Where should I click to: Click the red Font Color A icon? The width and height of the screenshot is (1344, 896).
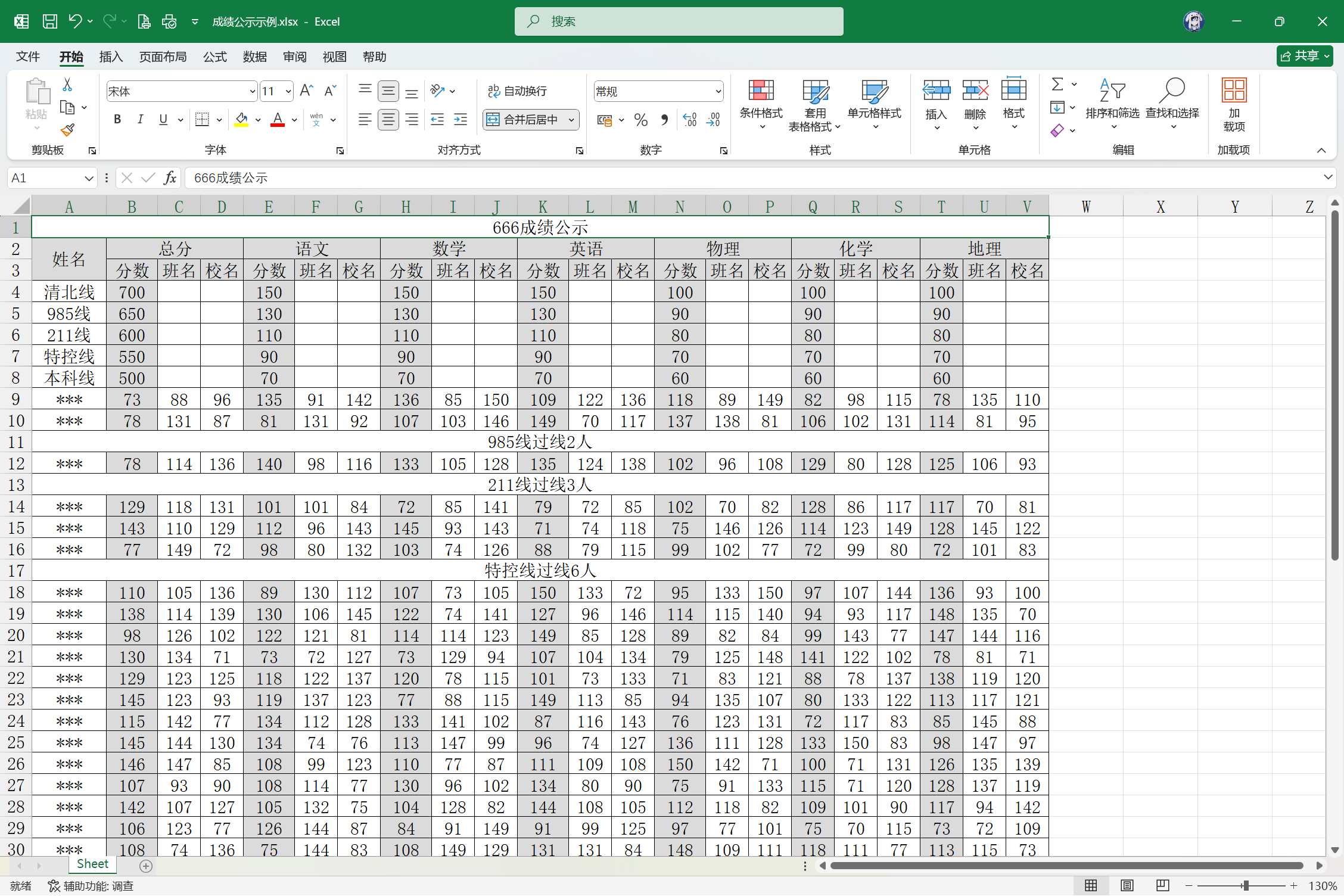278,120
